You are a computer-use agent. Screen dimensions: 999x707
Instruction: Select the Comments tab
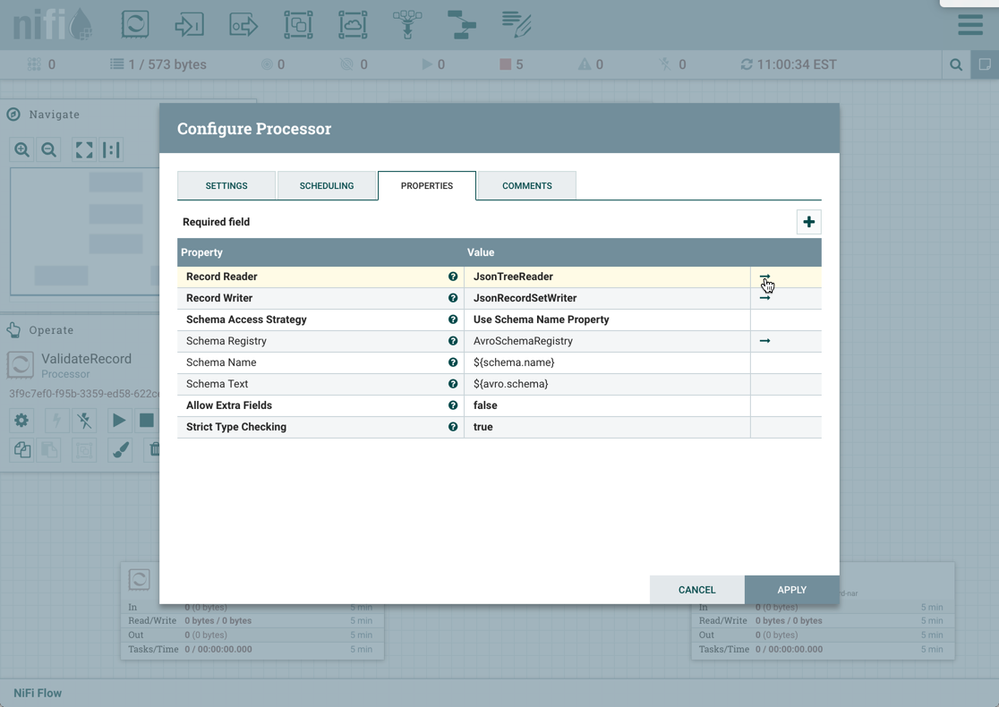tap(527, 186)
